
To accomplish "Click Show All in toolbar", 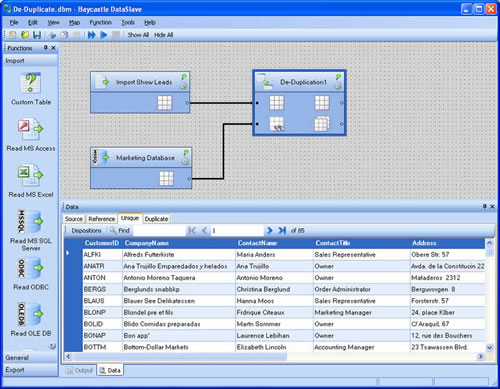I will coord(138,35).
